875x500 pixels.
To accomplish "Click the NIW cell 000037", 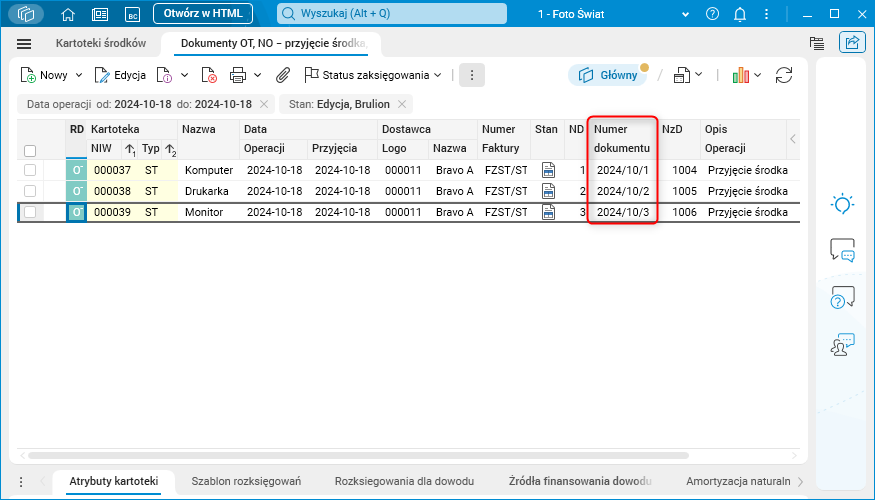I will pos(112,170).
